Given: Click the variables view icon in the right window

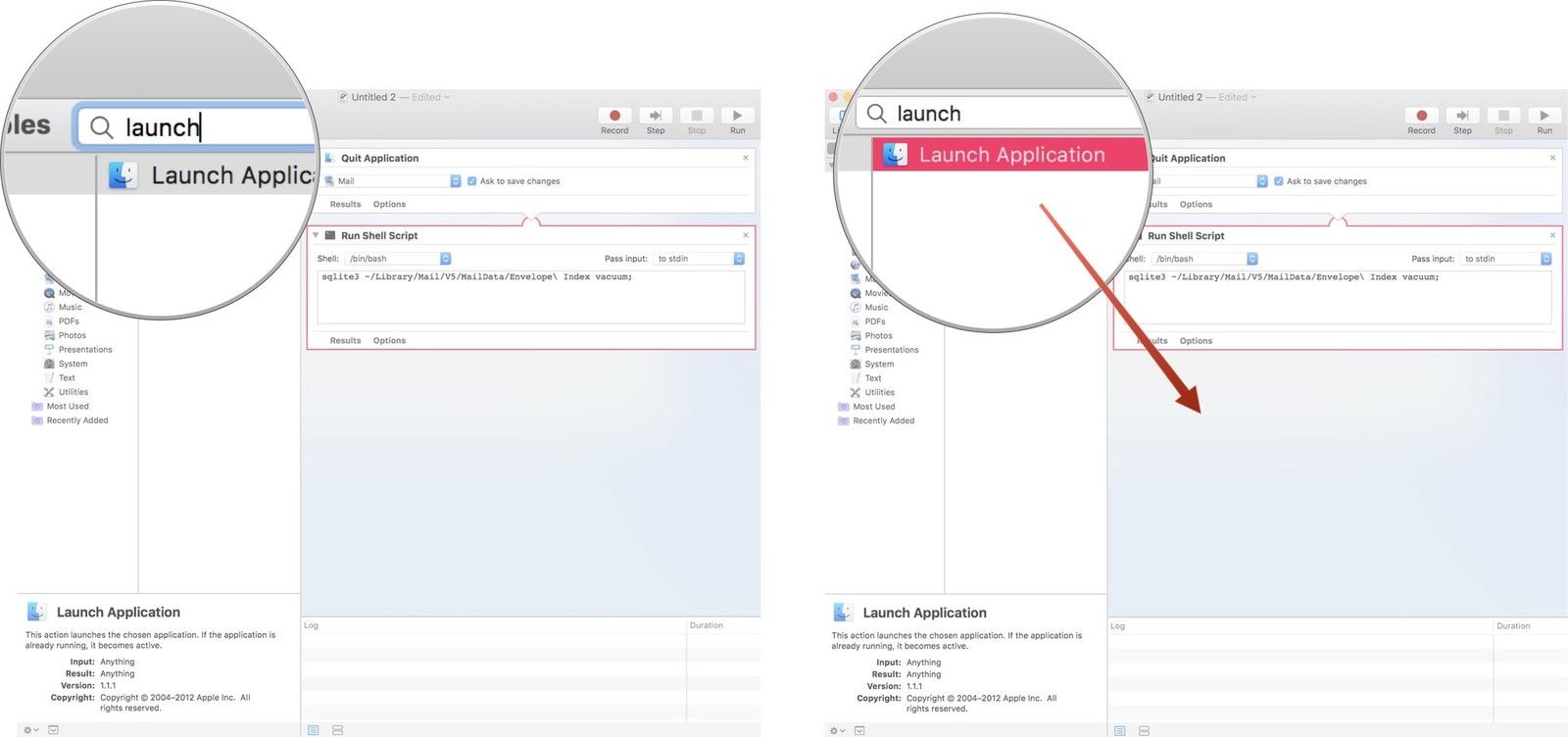Looking at the screenshot, I should tap(1144, 730).
